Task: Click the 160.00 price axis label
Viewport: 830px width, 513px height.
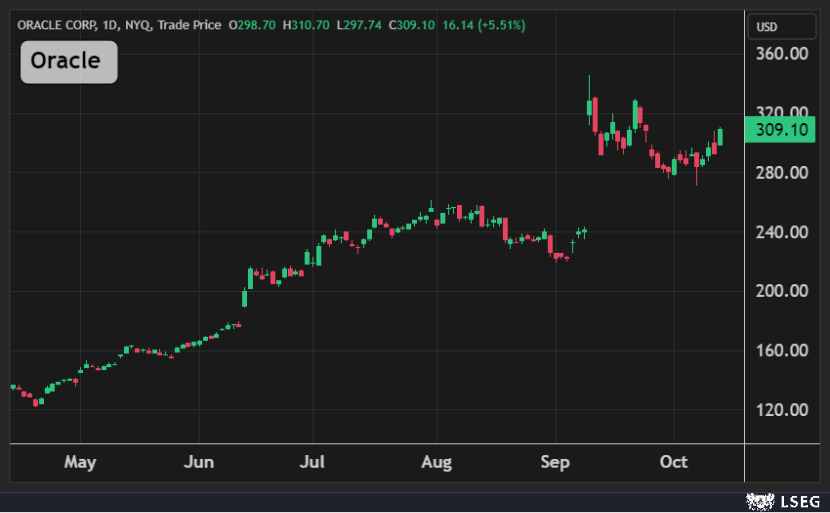Action: click(x=781, y=350)
